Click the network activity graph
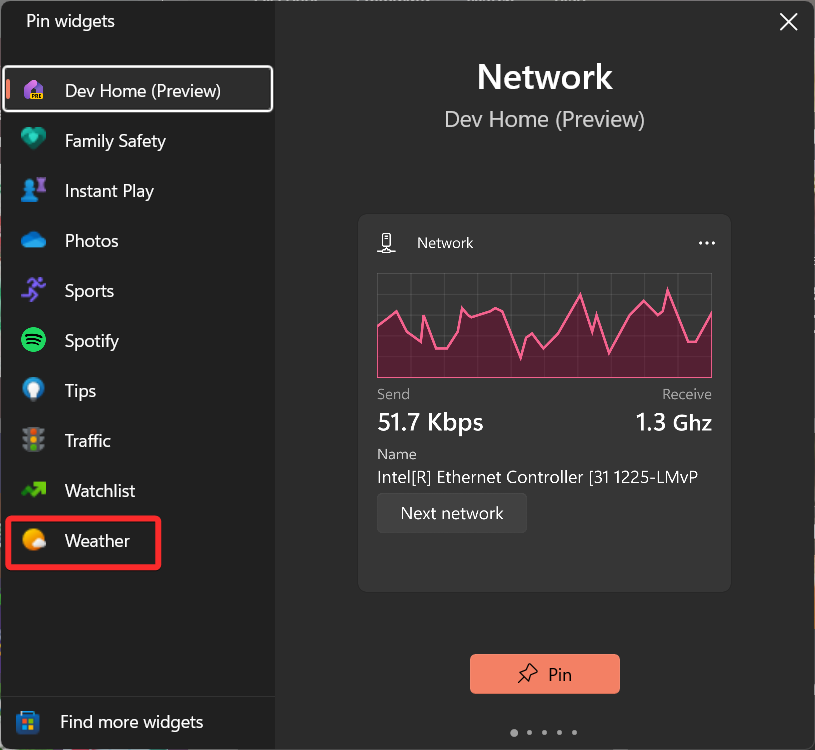The height and width of the screenshot is (750, 815). coord(544,325)
